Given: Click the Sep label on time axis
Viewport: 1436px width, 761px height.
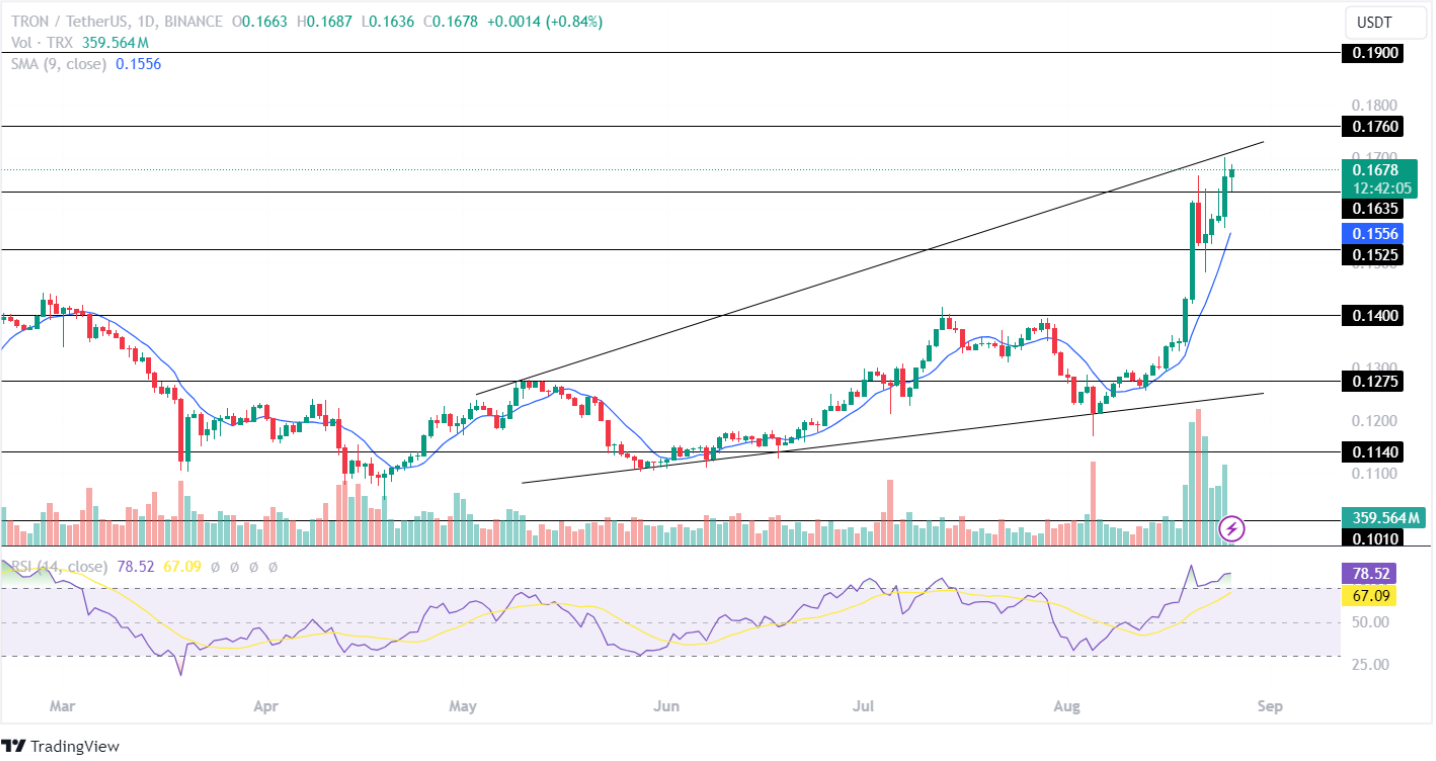Looking at the screenshot, I should (x=1269, y=706).
